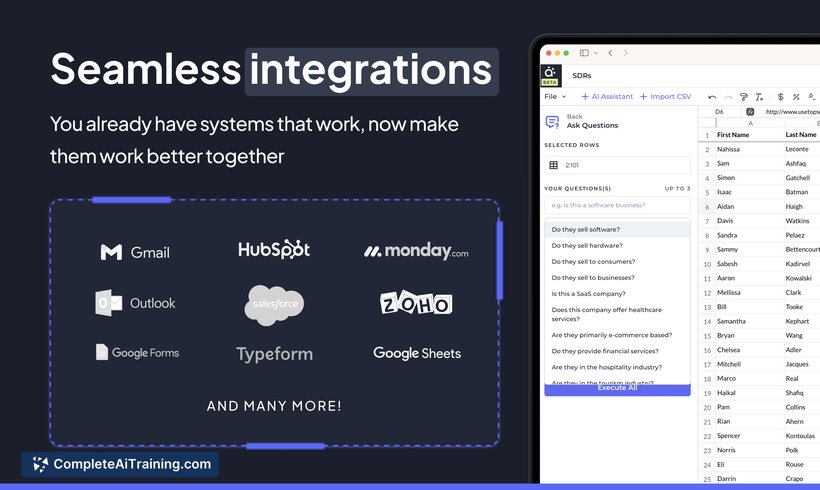Click the formula bar URL text
The image size is (820, 490).
[792, 111]
